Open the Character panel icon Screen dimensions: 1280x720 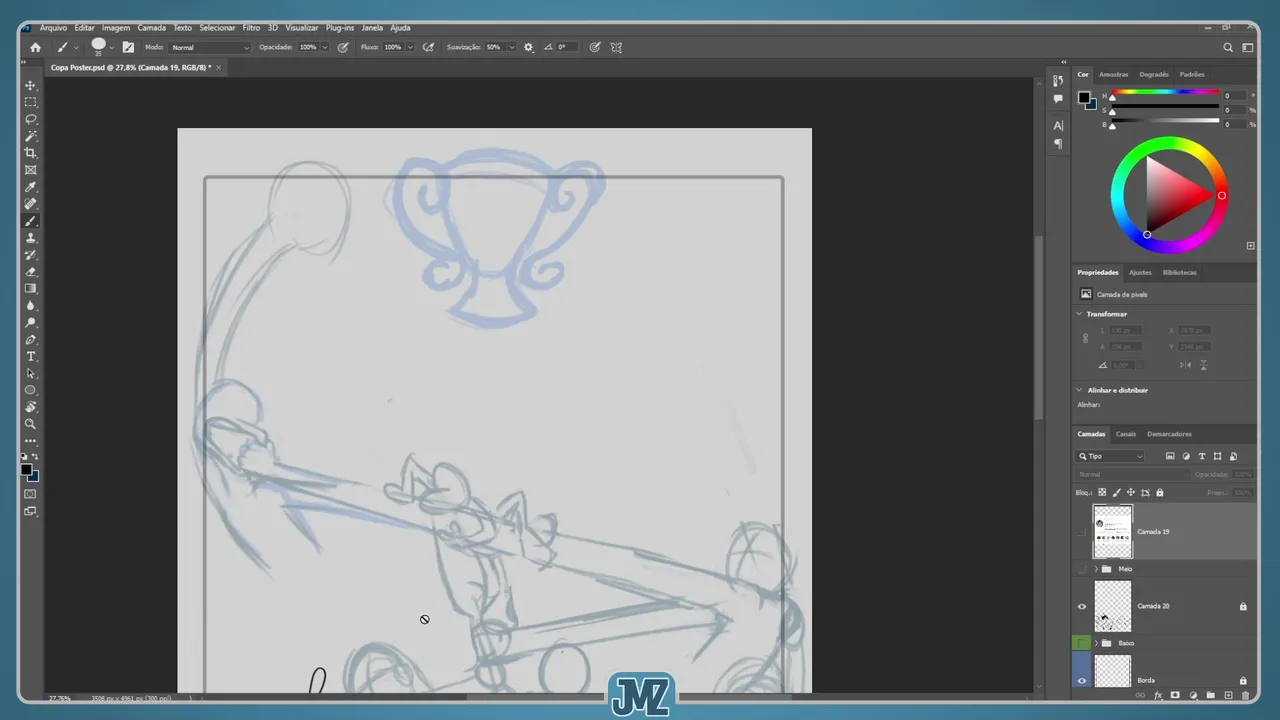click(1058, 126)
